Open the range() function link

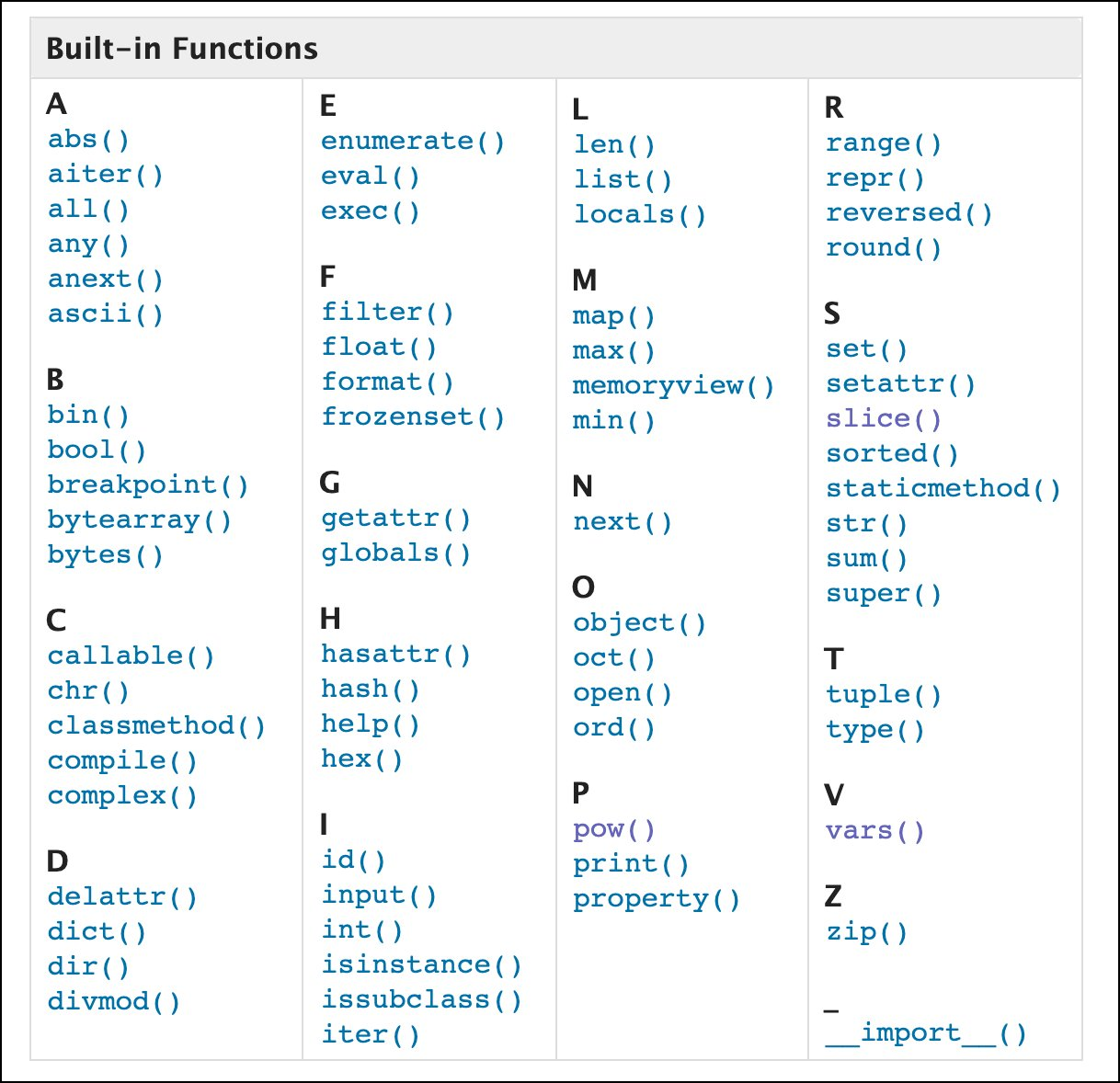point(884,143)
